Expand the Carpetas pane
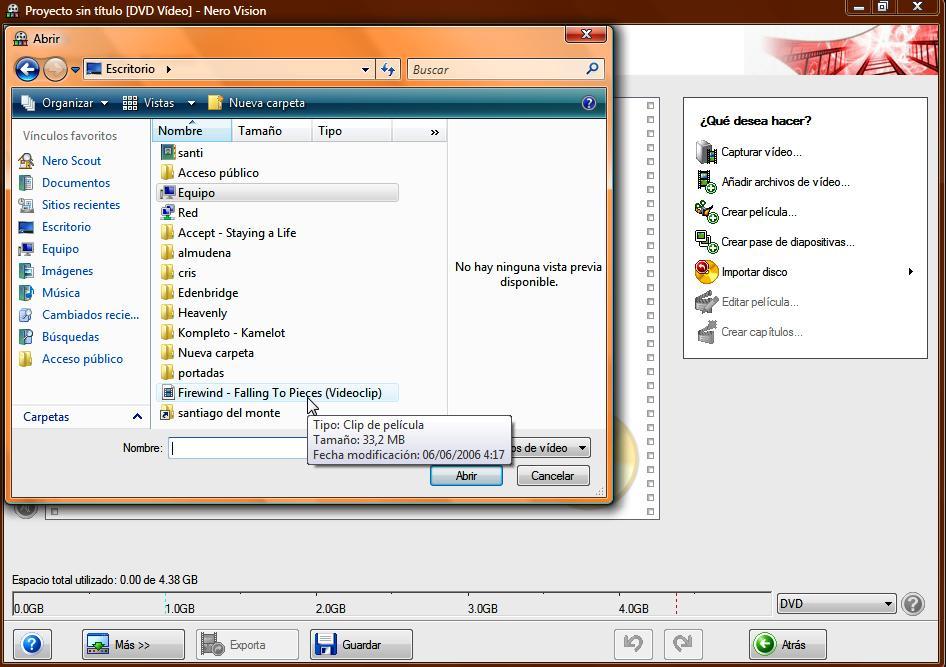This screenshot has height=667, width=946. tap(82, 417)
